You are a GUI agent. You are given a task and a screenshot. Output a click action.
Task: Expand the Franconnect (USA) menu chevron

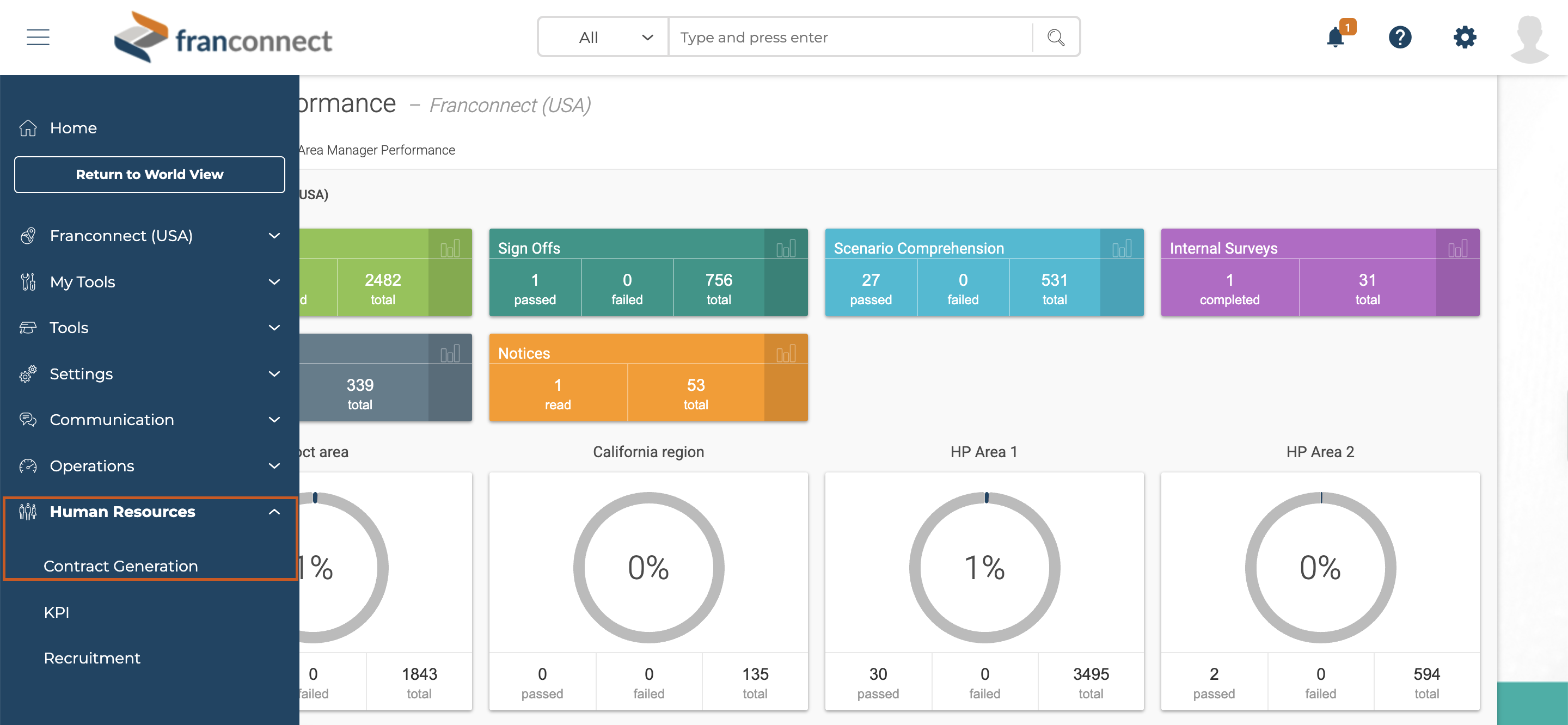pyautogui.click(x=274, y=236)
